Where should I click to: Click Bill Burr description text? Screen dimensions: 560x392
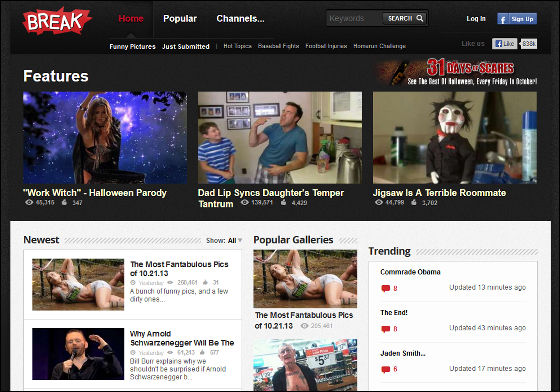(x=178, y=369)
